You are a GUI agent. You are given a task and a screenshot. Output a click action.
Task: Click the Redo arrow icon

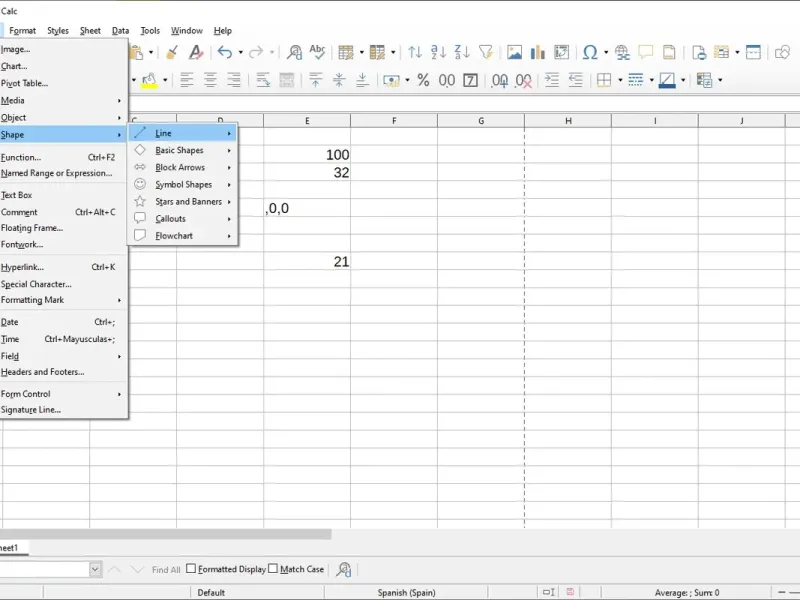coord(256,52)
